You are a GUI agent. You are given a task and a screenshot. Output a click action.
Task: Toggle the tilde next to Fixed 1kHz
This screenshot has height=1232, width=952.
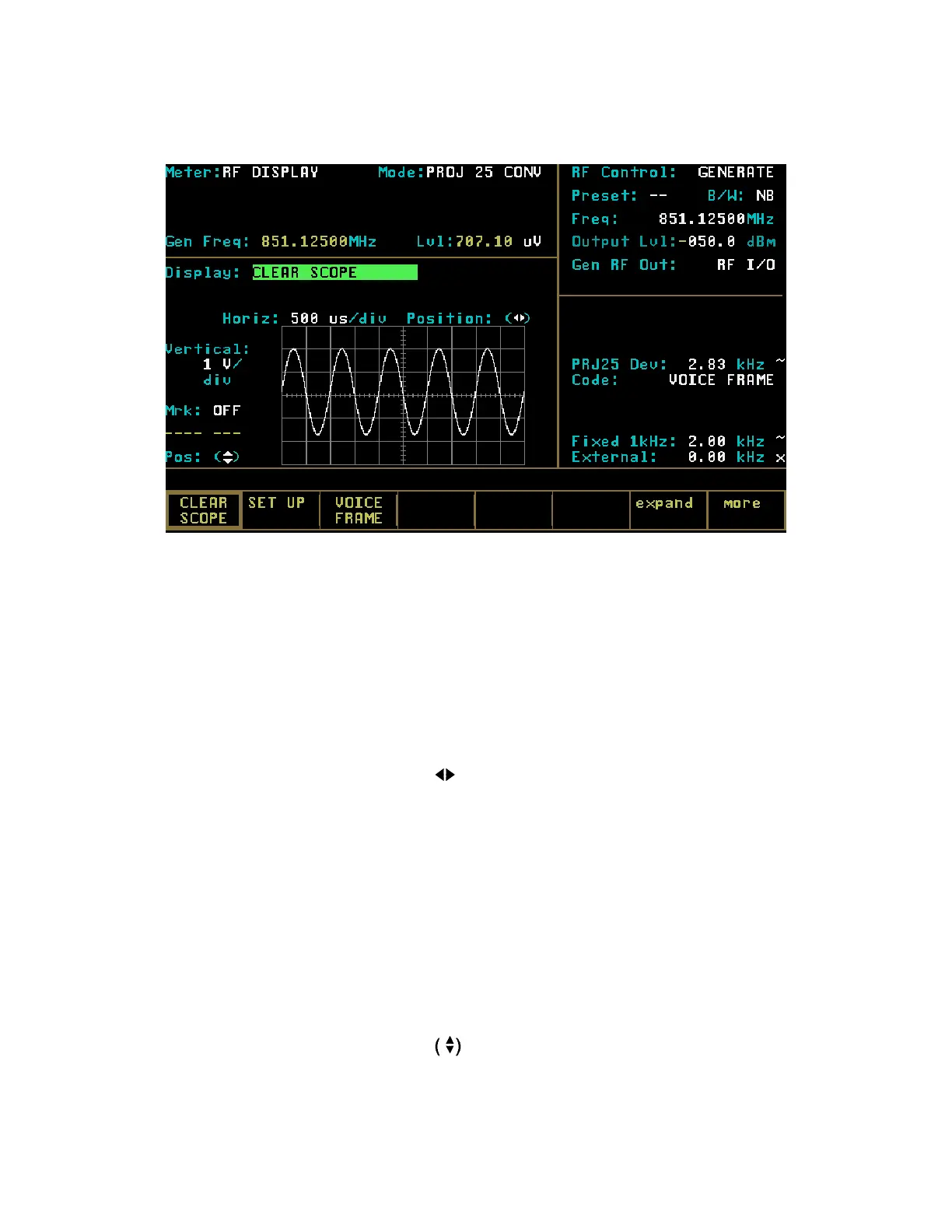click(780, 439)
